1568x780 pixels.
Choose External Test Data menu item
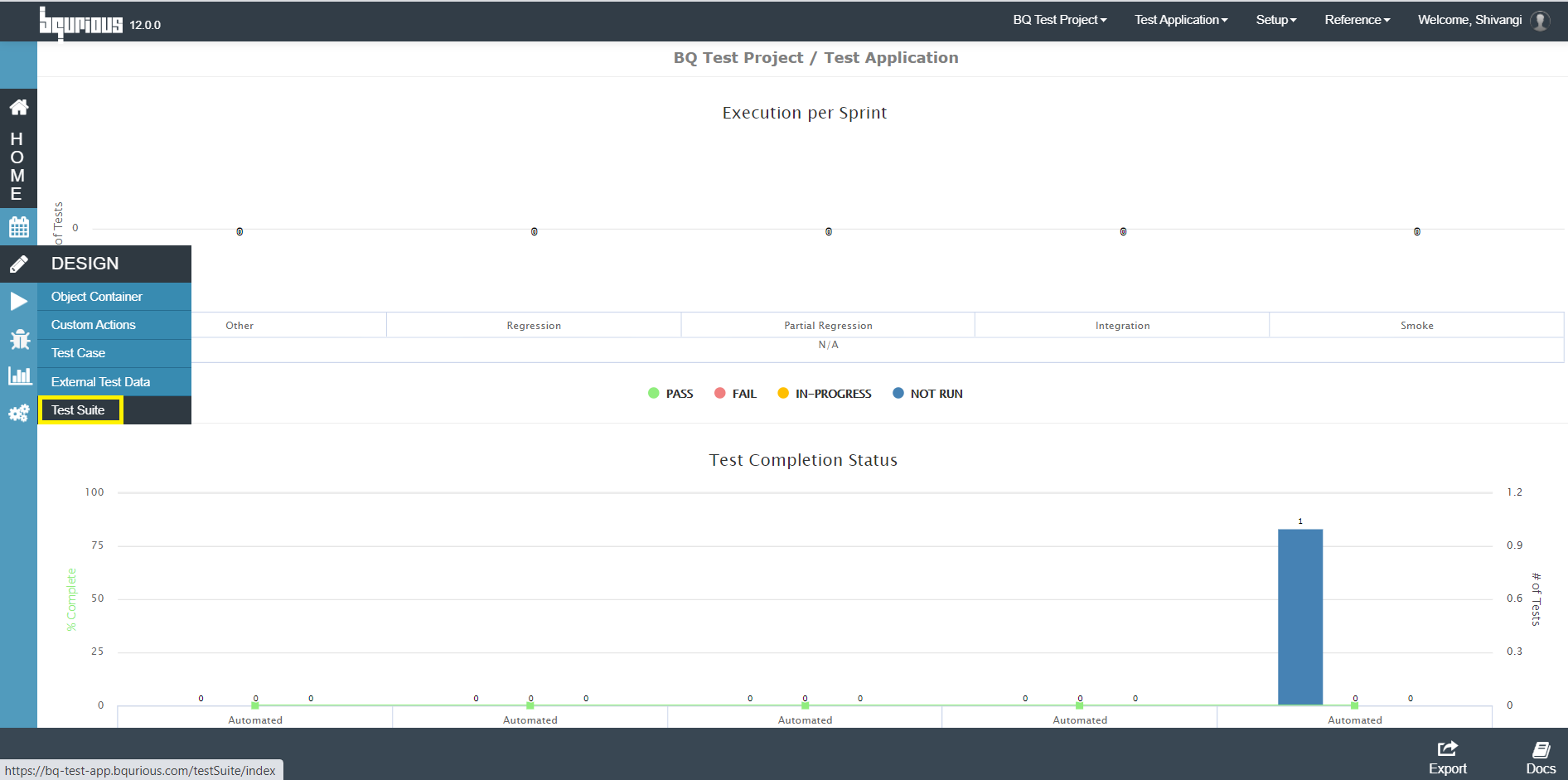click(114, 382)
